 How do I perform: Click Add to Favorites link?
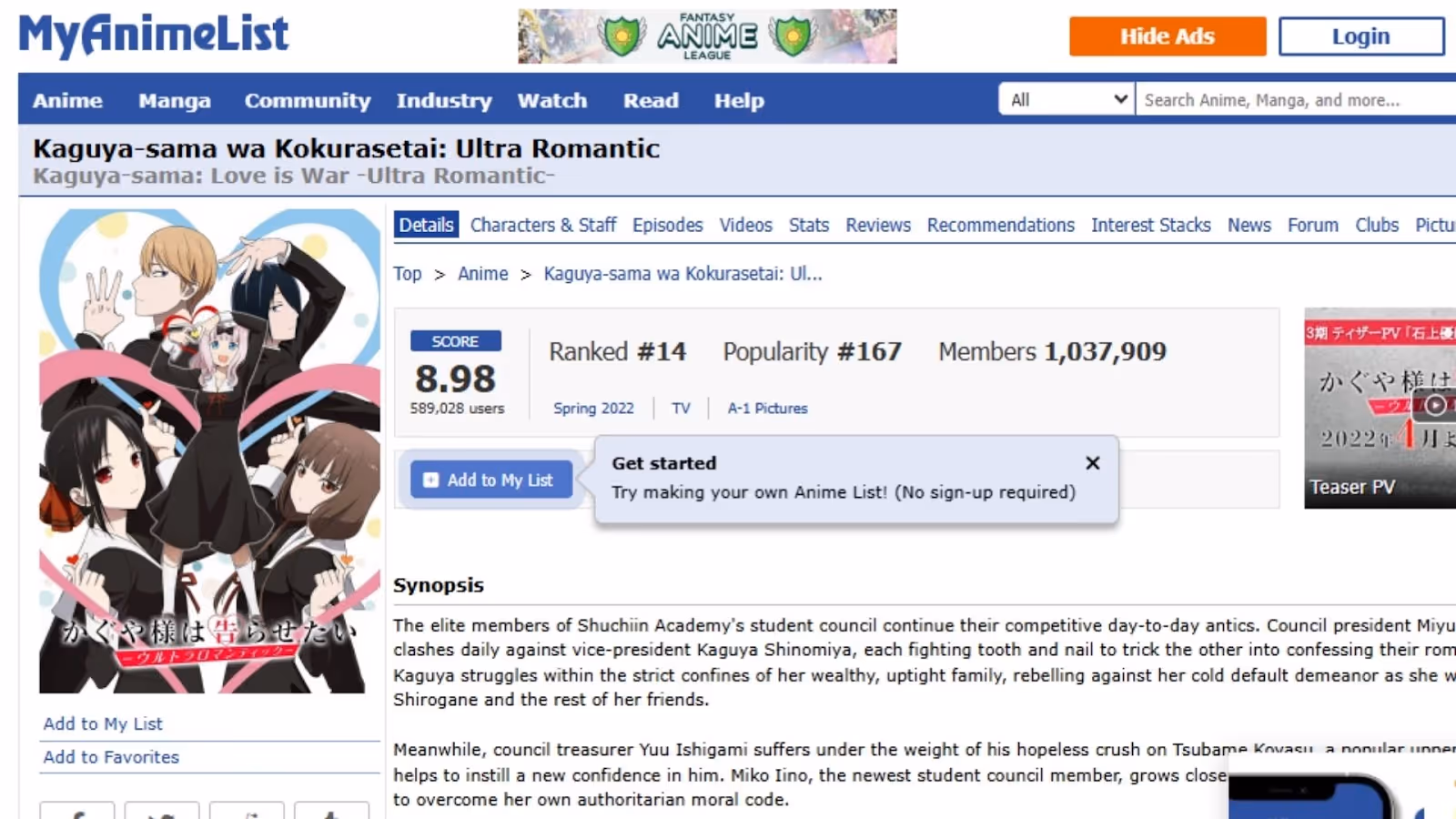click(x=111, y=757)
